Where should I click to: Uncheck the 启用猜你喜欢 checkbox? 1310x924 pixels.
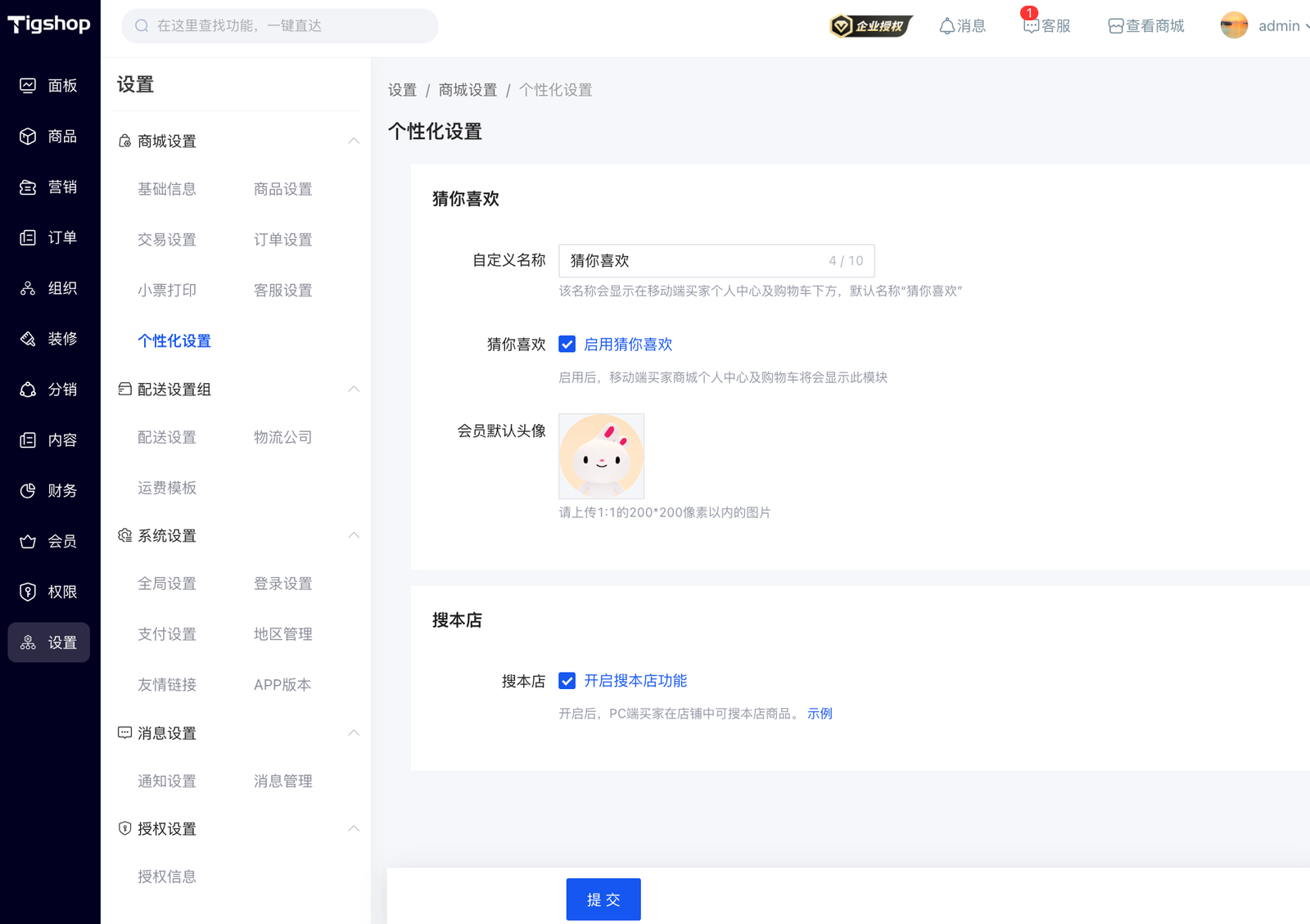click(x=567, y=345)
